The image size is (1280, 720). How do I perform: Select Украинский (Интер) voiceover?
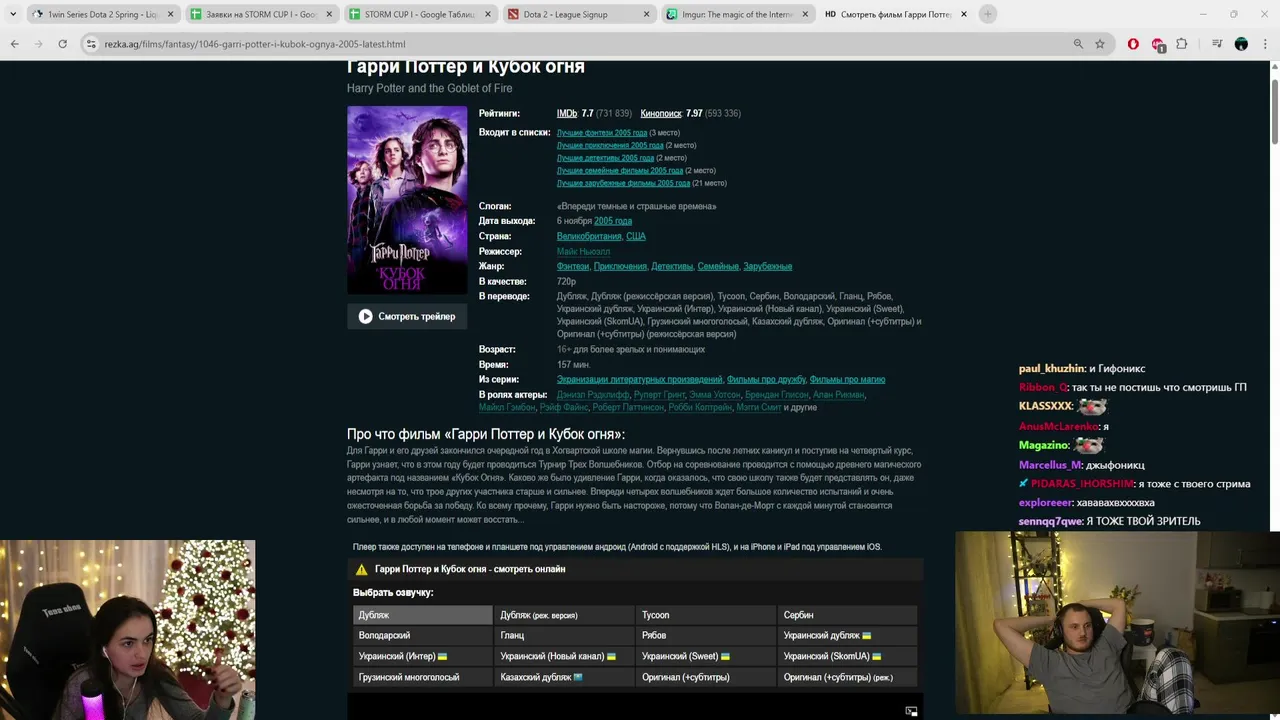423,656
